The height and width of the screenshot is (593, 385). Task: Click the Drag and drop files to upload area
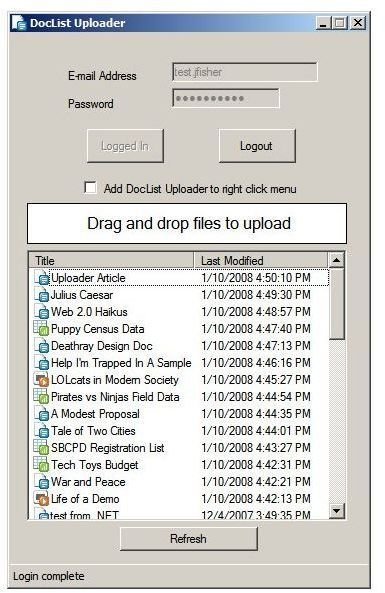click(187, 224)
